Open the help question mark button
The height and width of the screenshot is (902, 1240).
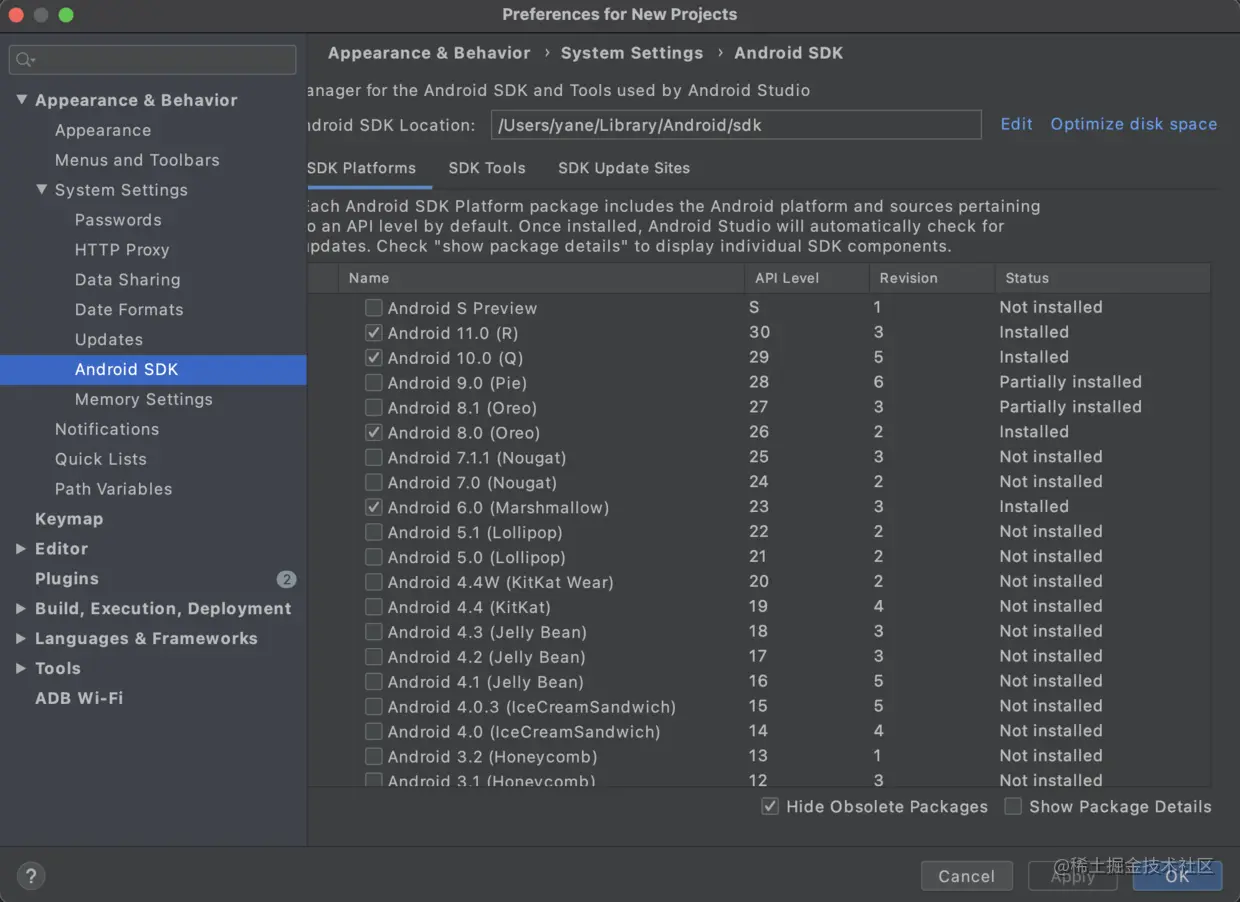click(x=31, y=877)
